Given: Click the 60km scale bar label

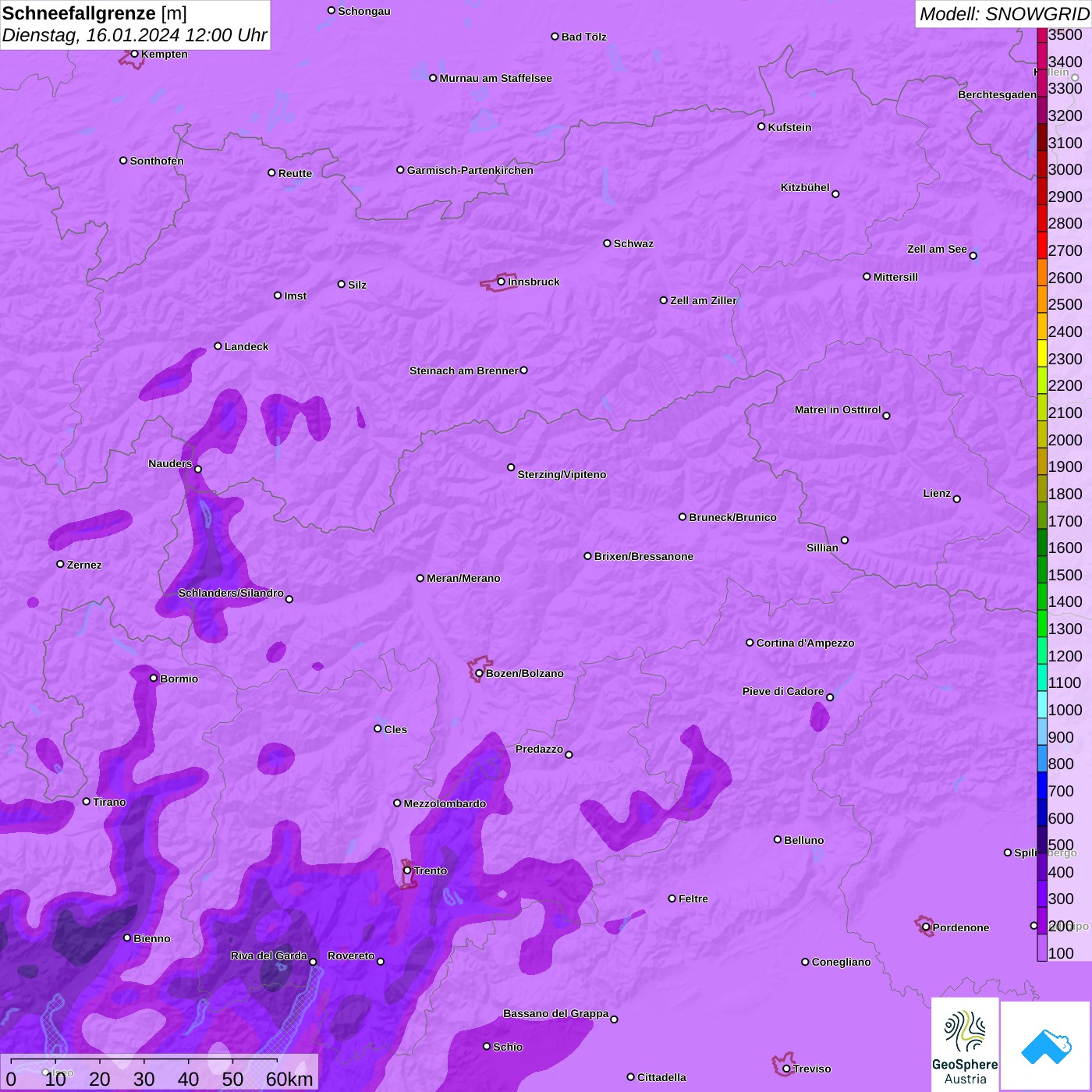Looking at the screenshot, I should 289,1079.
